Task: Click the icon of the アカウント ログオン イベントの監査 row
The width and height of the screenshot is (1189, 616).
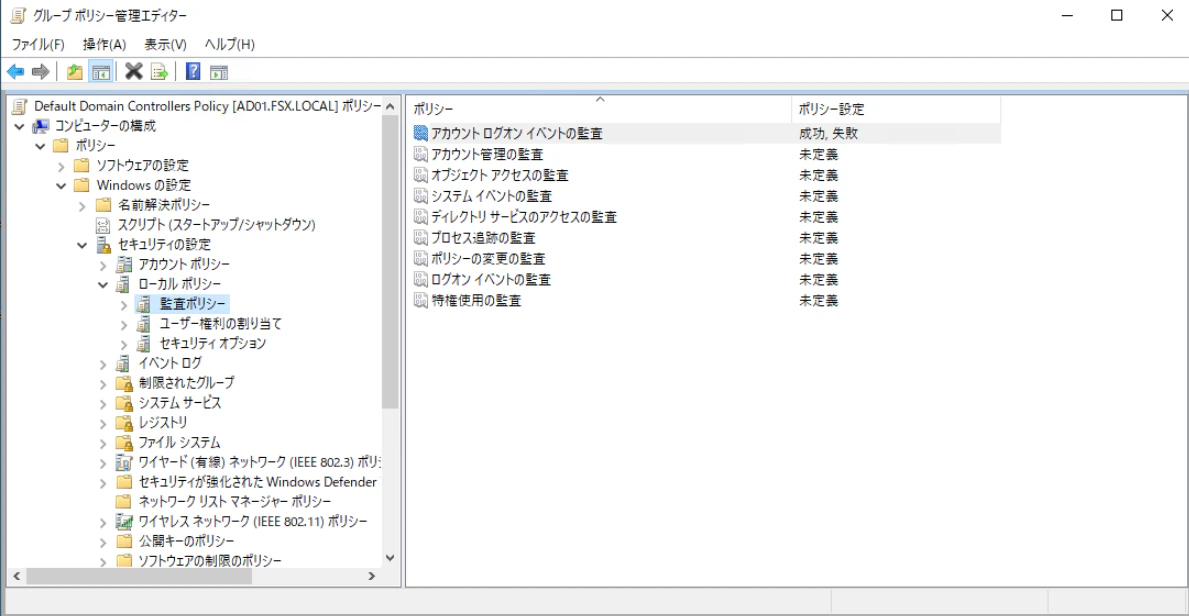Action: point(422,134)
